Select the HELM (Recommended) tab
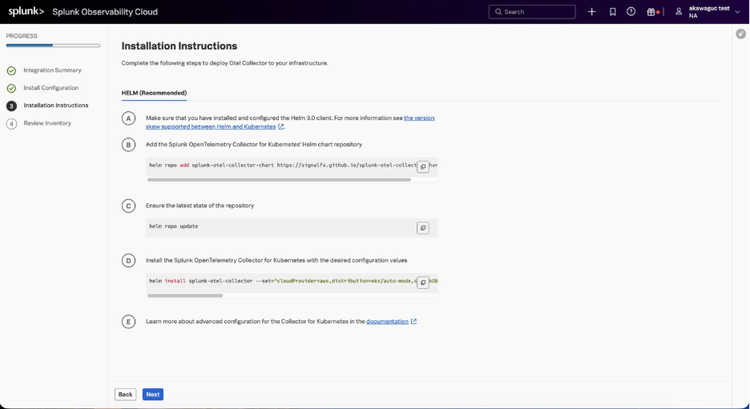This screenshot has width=750, height=409. 154,93
